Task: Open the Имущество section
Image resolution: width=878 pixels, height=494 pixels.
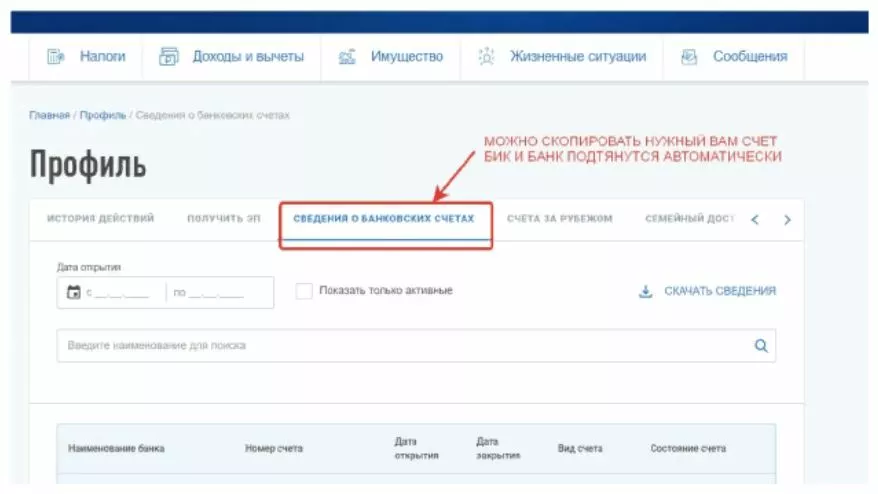Action: tap(407, 57)
